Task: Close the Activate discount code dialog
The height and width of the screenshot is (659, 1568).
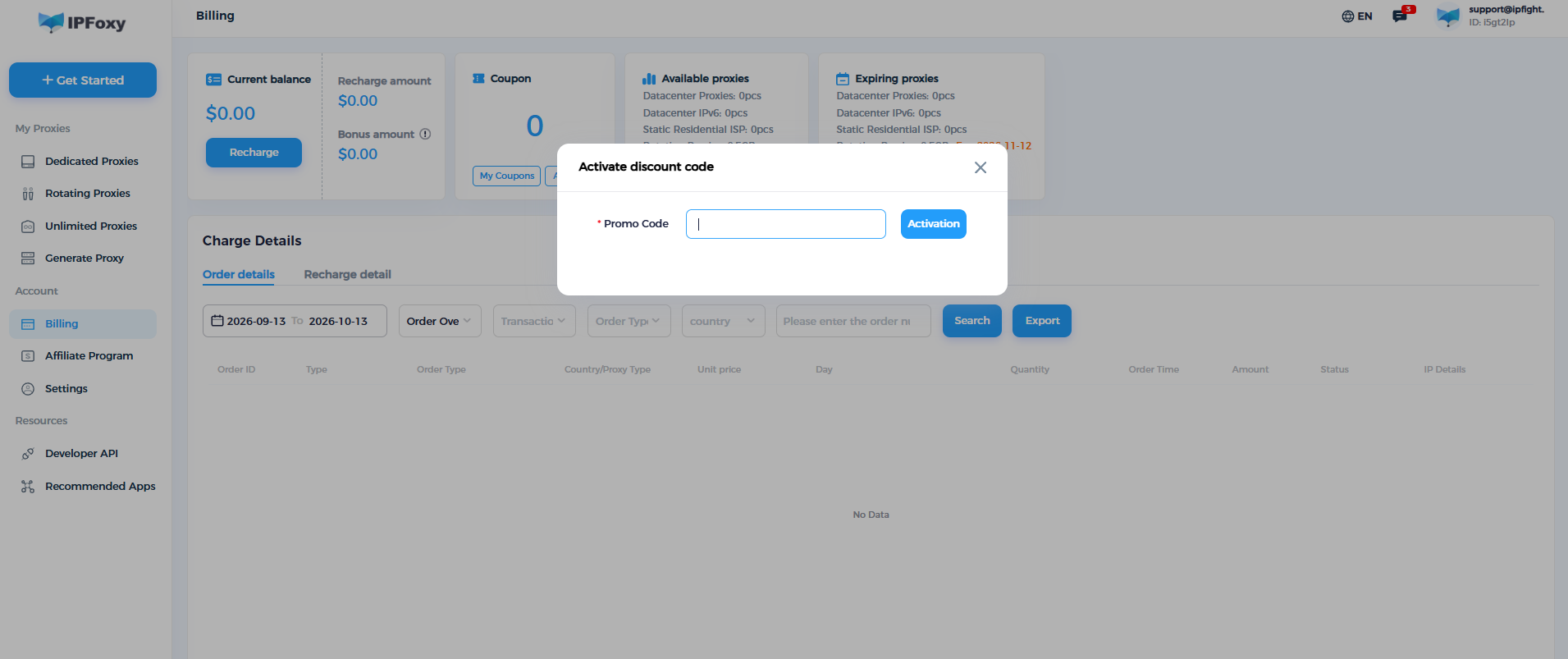Action: click(980, 167)
